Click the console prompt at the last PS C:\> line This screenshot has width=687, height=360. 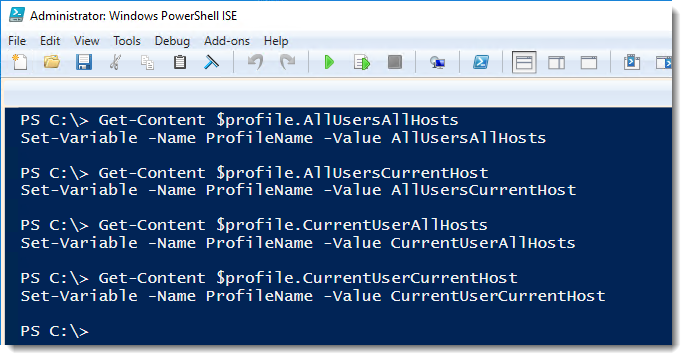pyautogui.click(x=54, y=331)
